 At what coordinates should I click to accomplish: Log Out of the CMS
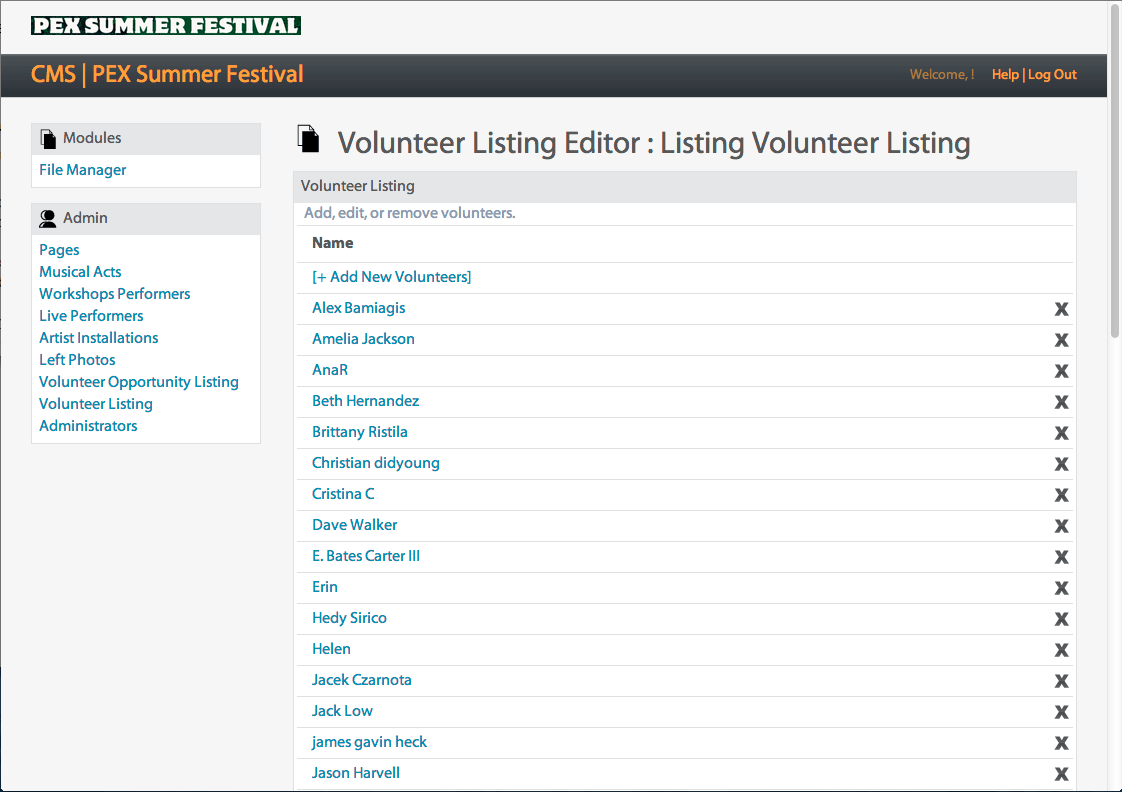pyautogui.click(x=1053, y=75)
